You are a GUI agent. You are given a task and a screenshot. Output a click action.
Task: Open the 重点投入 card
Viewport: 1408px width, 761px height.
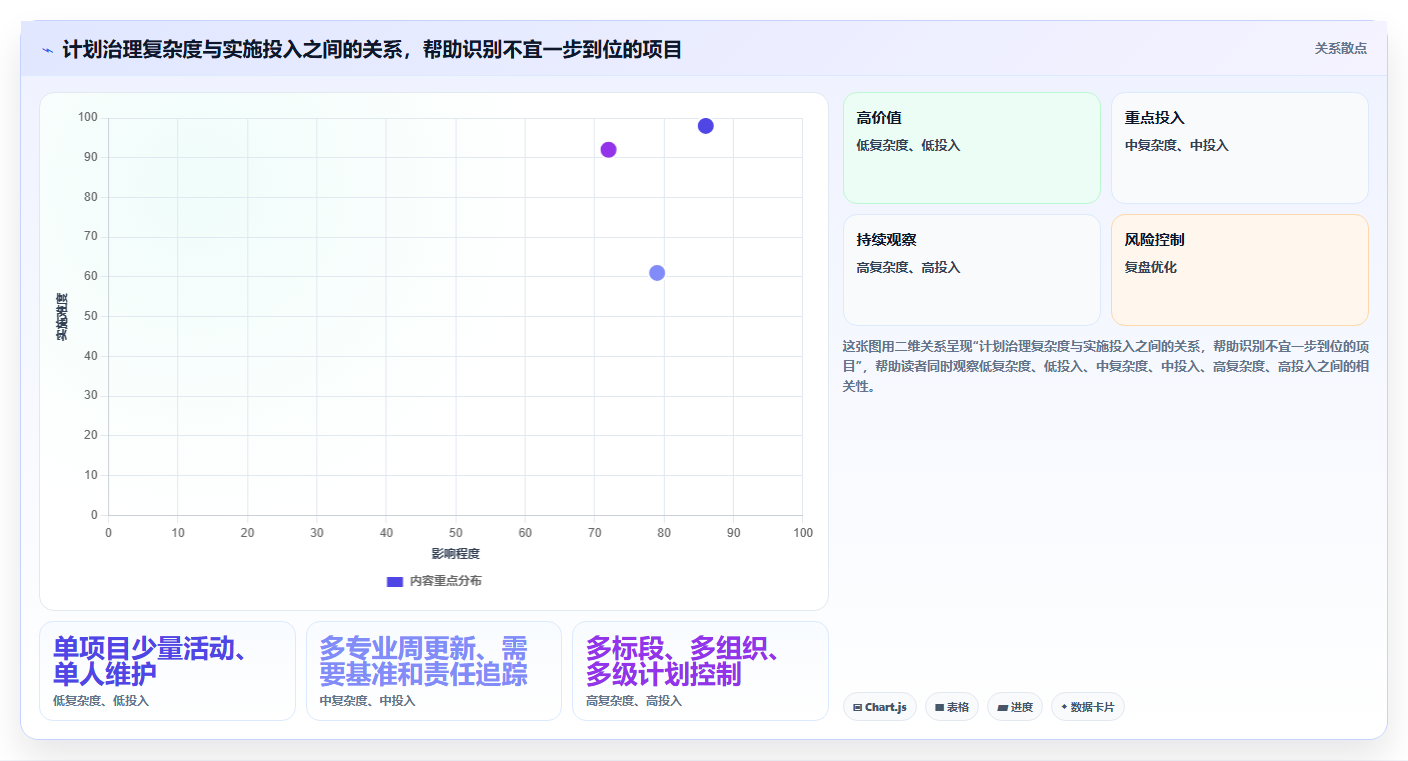(x=1240, y=148)
